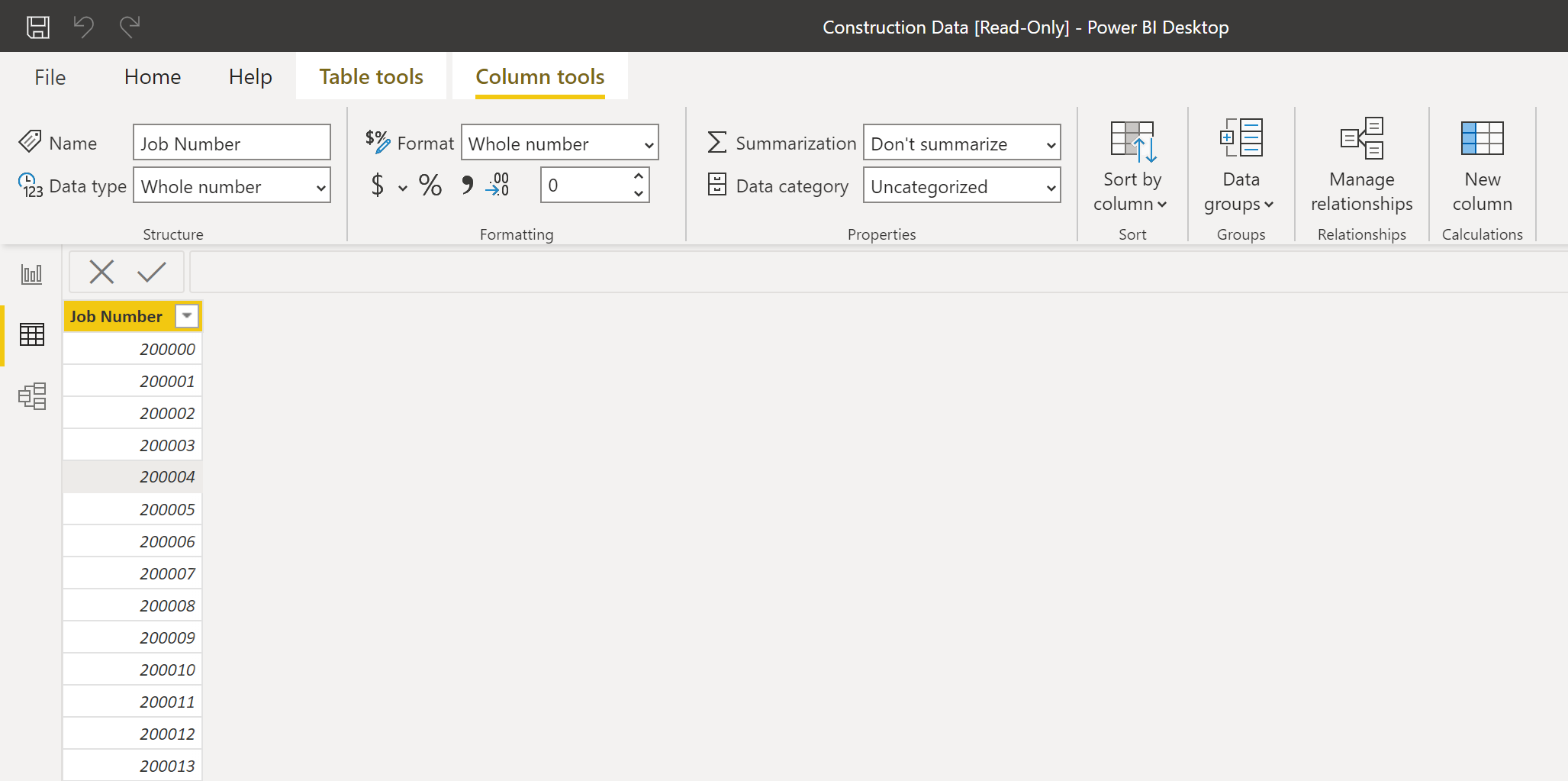Apply percentage format icon
This screenshot has height=781, width=1568.
(430, 186)
